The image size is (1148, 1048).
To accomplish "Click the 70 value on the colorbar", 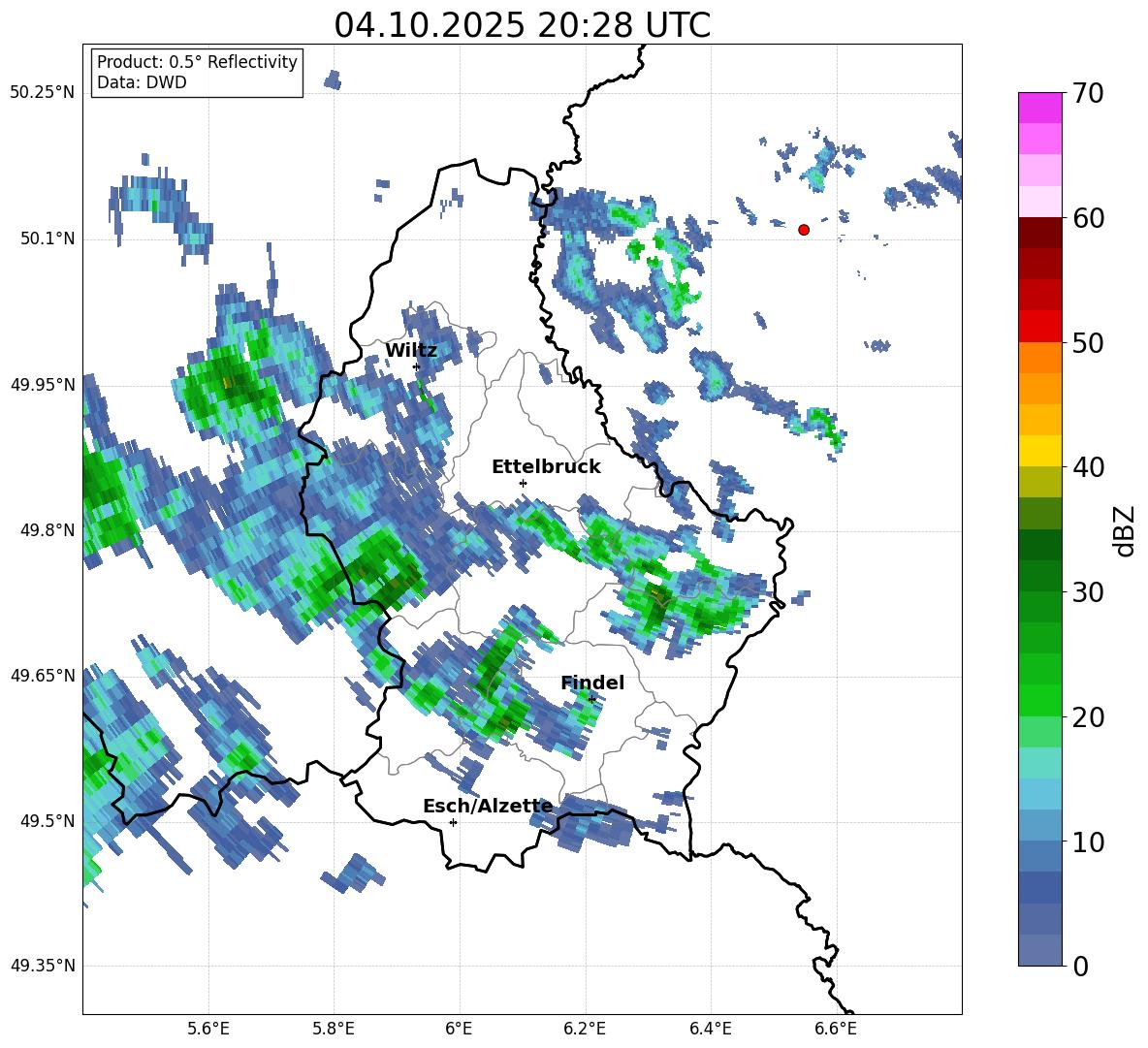I will tap(1088, 93).
